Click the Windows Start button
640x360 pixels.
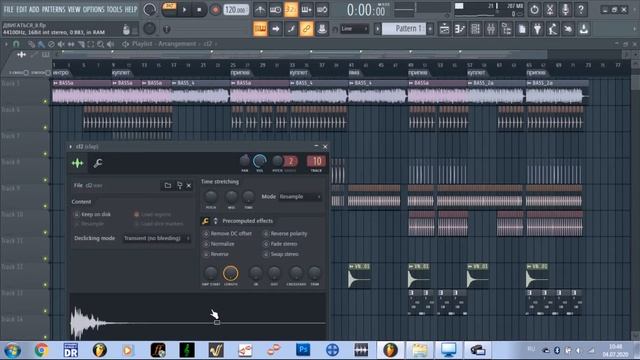[x=12, y=350]
